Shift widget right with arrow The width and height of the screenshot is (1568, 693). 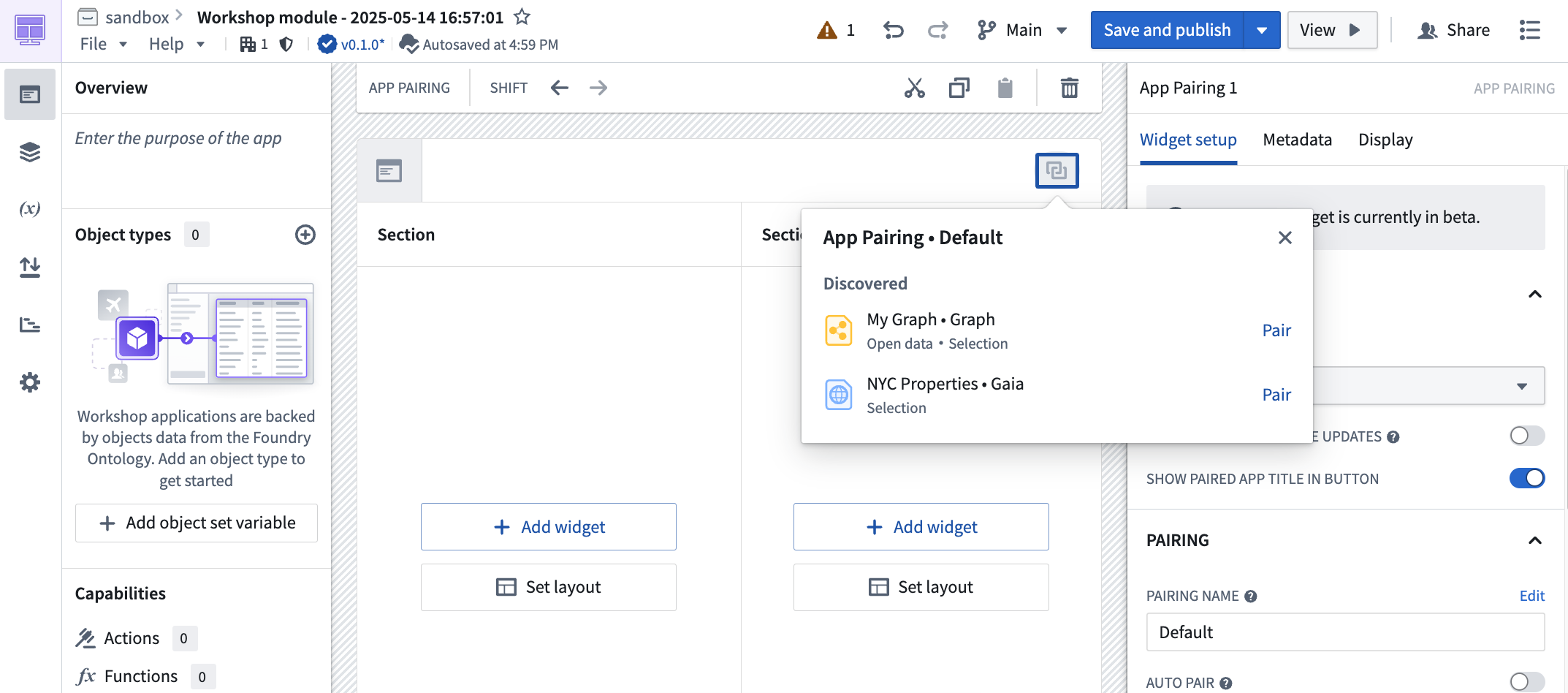click(x=598, y=88)
